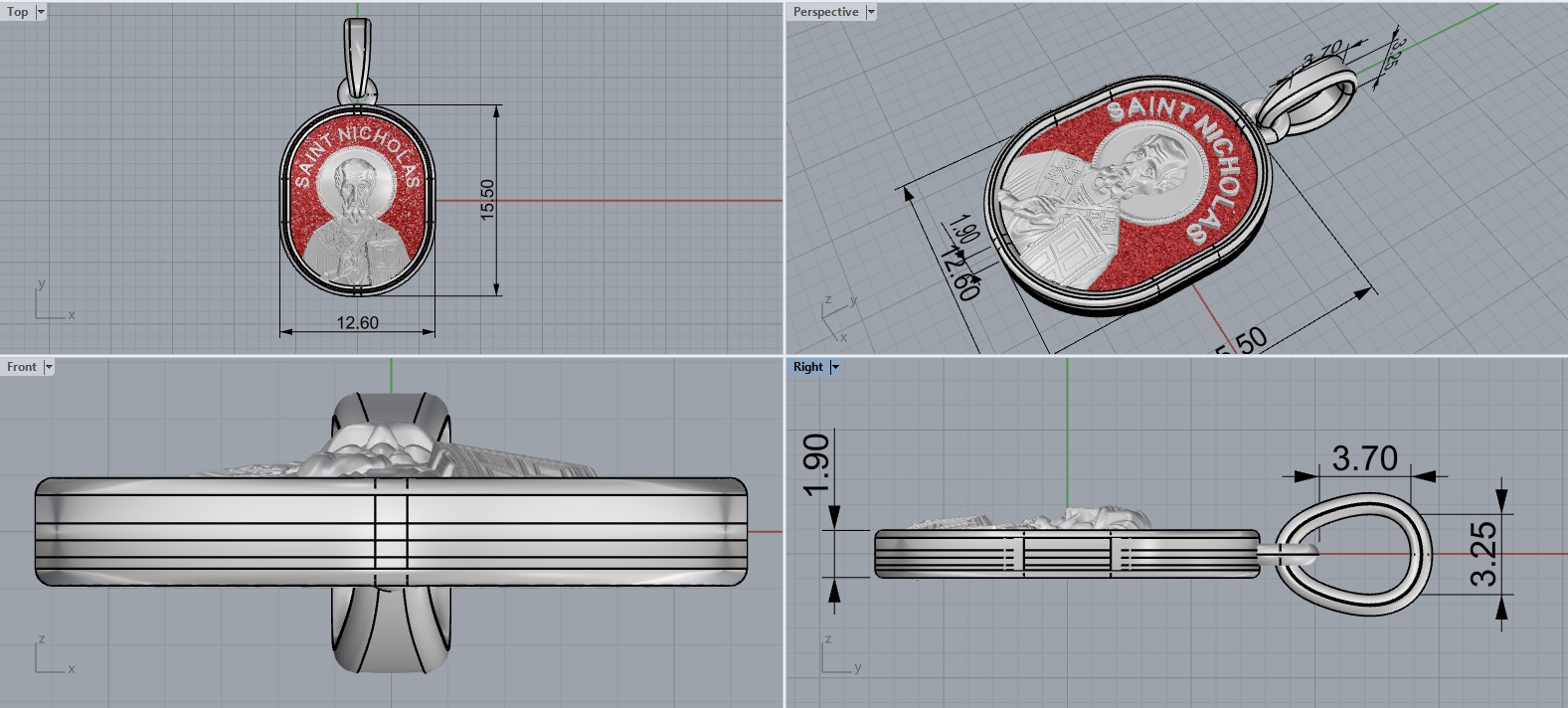This screenshot has height=708, width=1568.
Task: Select the 3.25 bail height dimension in Right view
Action: pos(1482,554)
